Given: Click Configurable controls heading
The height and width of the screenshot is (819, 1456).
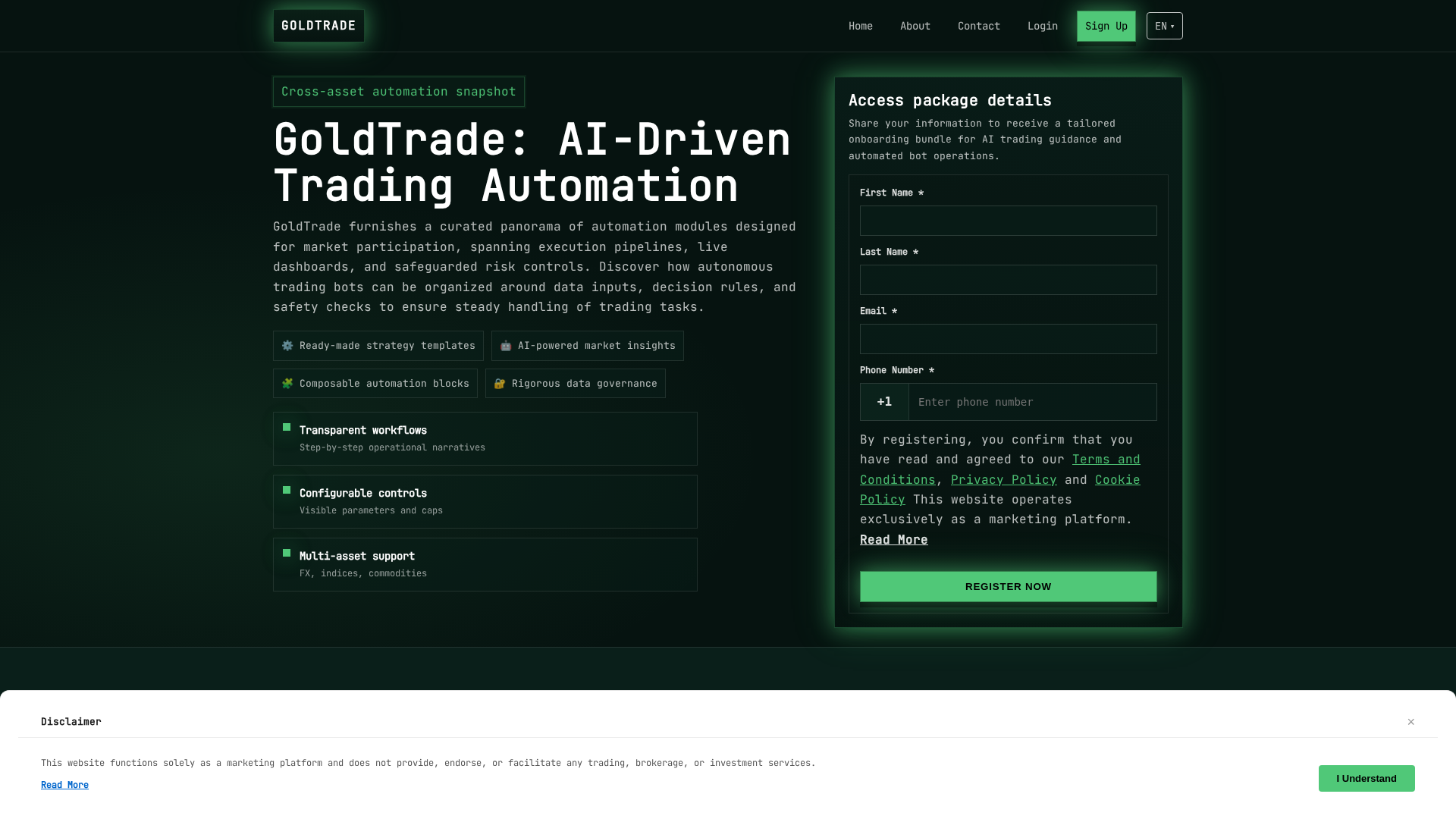Looking at the screenshot, I should coord(363,493).
